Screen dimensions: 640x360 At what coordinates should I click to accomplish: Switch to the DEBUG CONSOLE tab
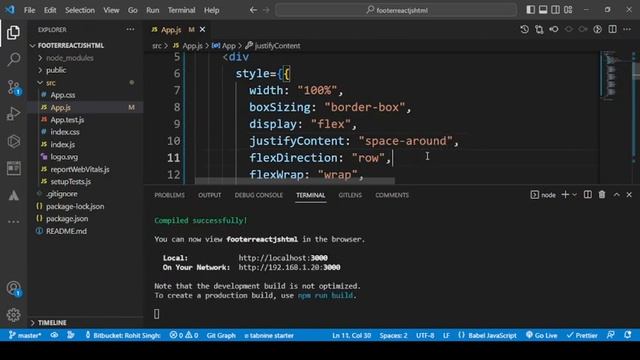point(258,195)
